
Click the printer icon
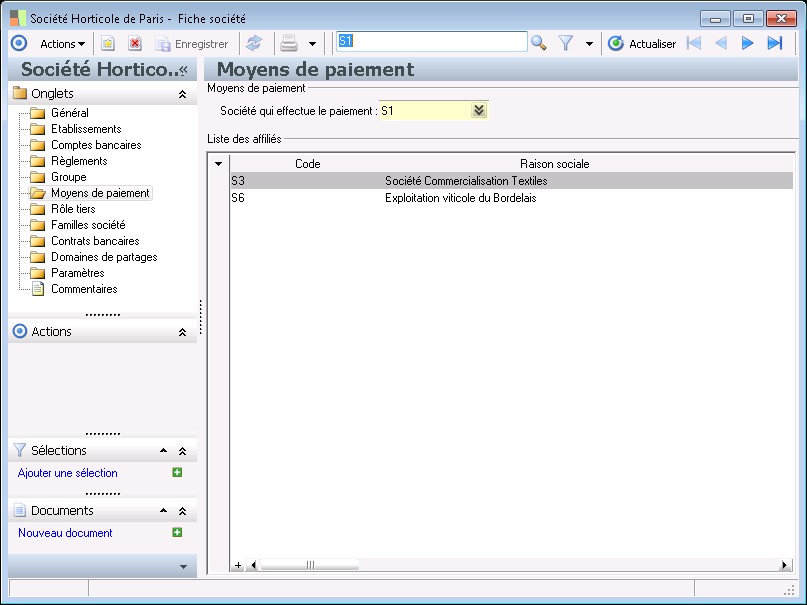(289, 44)
